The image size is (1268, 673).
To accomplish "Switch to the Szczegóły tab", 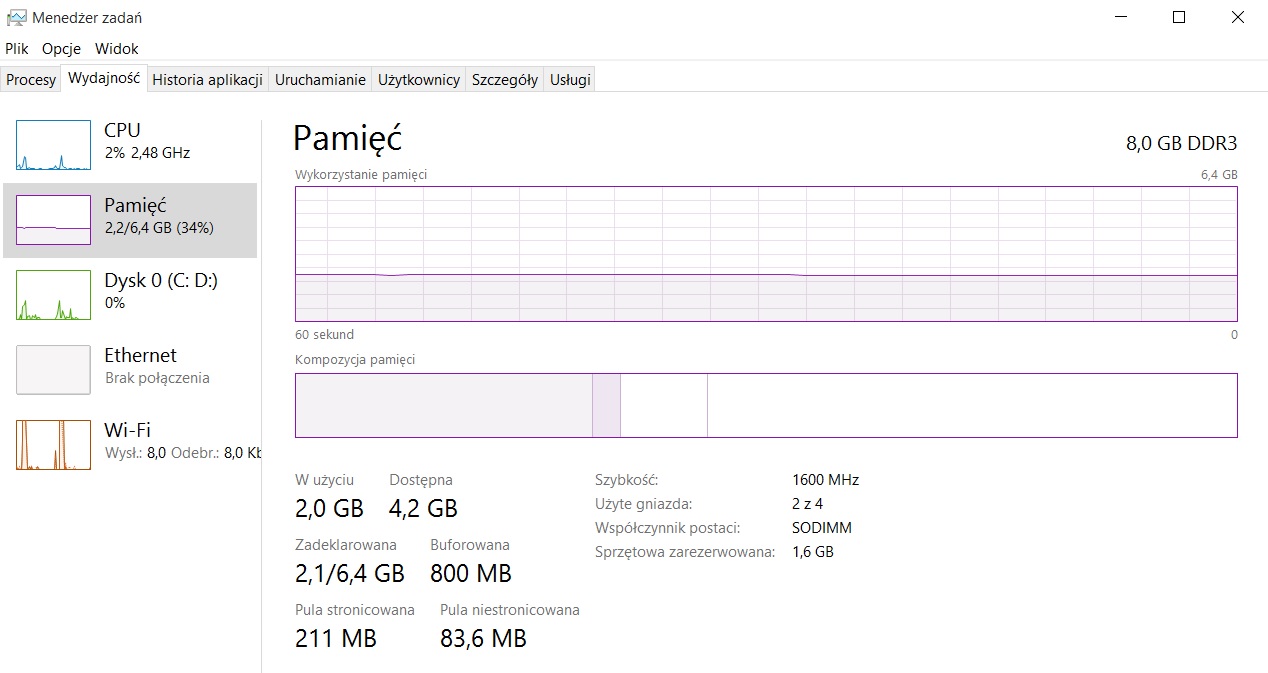I will click(x=505, y=80).
